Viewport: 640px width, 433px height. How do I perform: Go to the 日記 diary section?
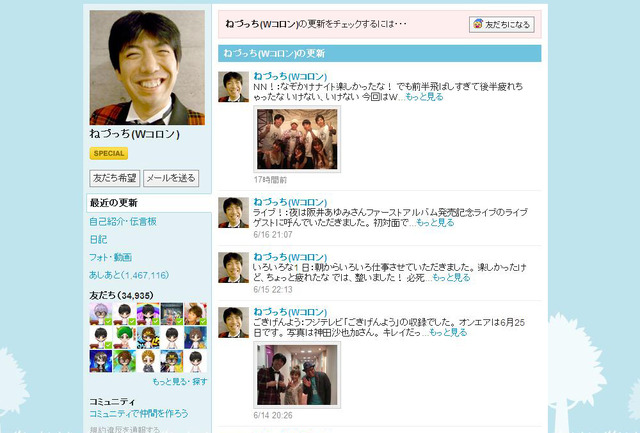(x=98, y=239)
